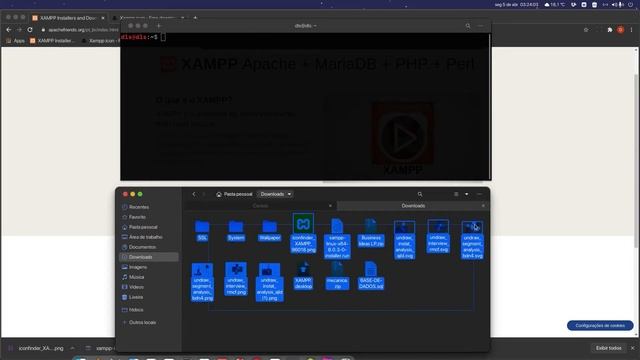Click Pasta pessoal in the path bar
This screenshot has width=640, height=360.
(234, 194)
